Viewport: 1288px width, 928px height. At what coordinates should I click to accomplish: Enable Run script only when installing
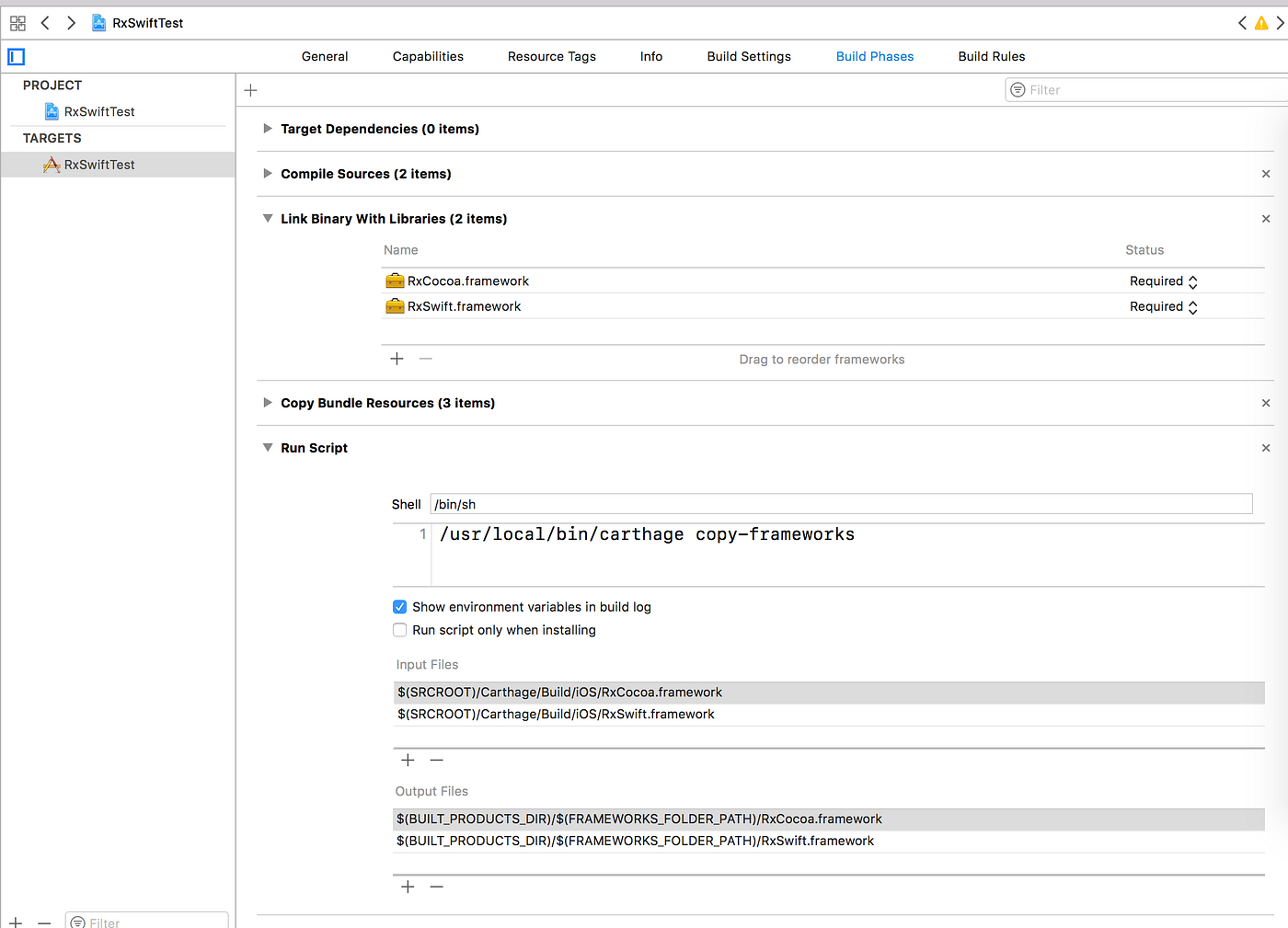tap(399, 629)
